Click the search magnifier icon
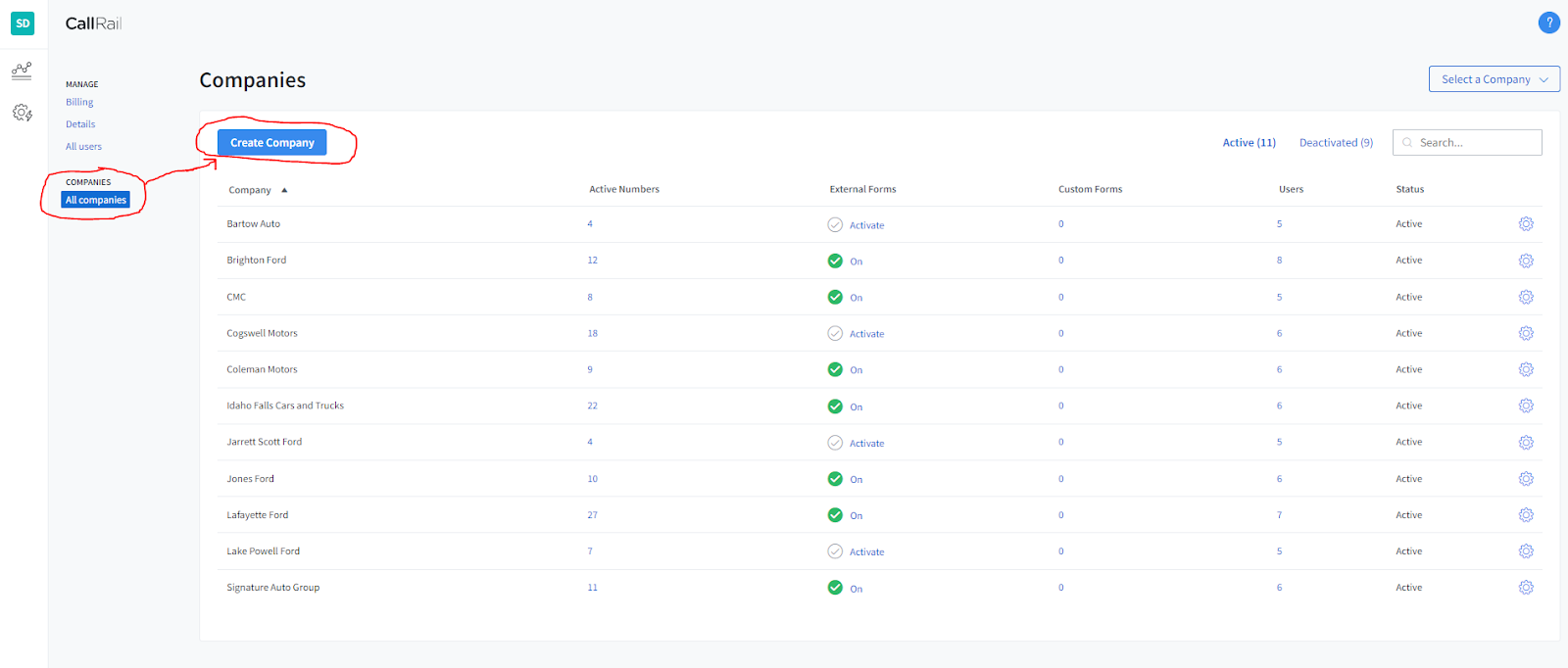 (x=1407, y=143)
